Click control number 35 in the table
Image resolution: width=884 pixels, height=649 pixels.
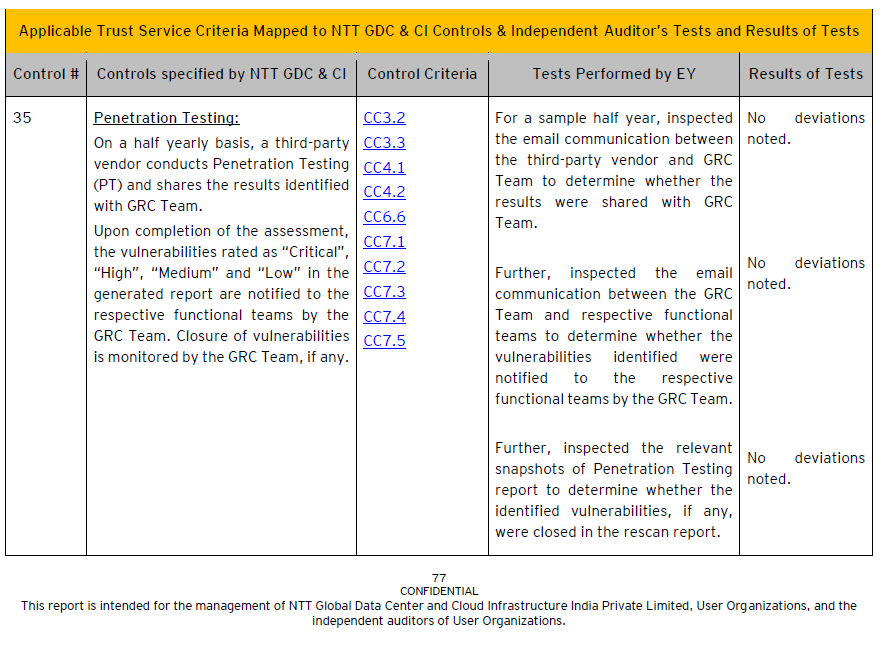[22, 118]
